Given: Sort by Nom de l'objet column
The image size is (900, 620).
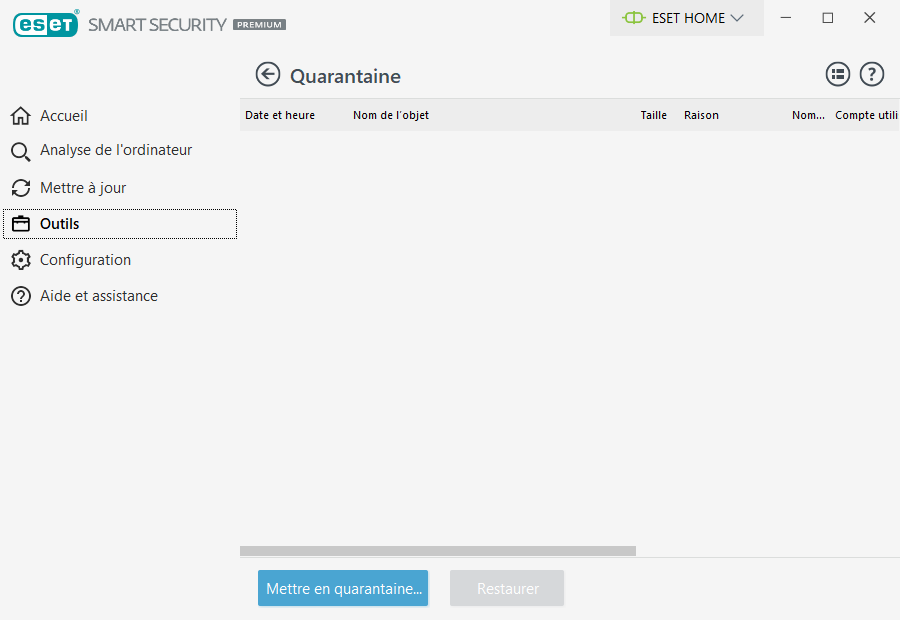Looking at the screenshot, I should [391, 115].
